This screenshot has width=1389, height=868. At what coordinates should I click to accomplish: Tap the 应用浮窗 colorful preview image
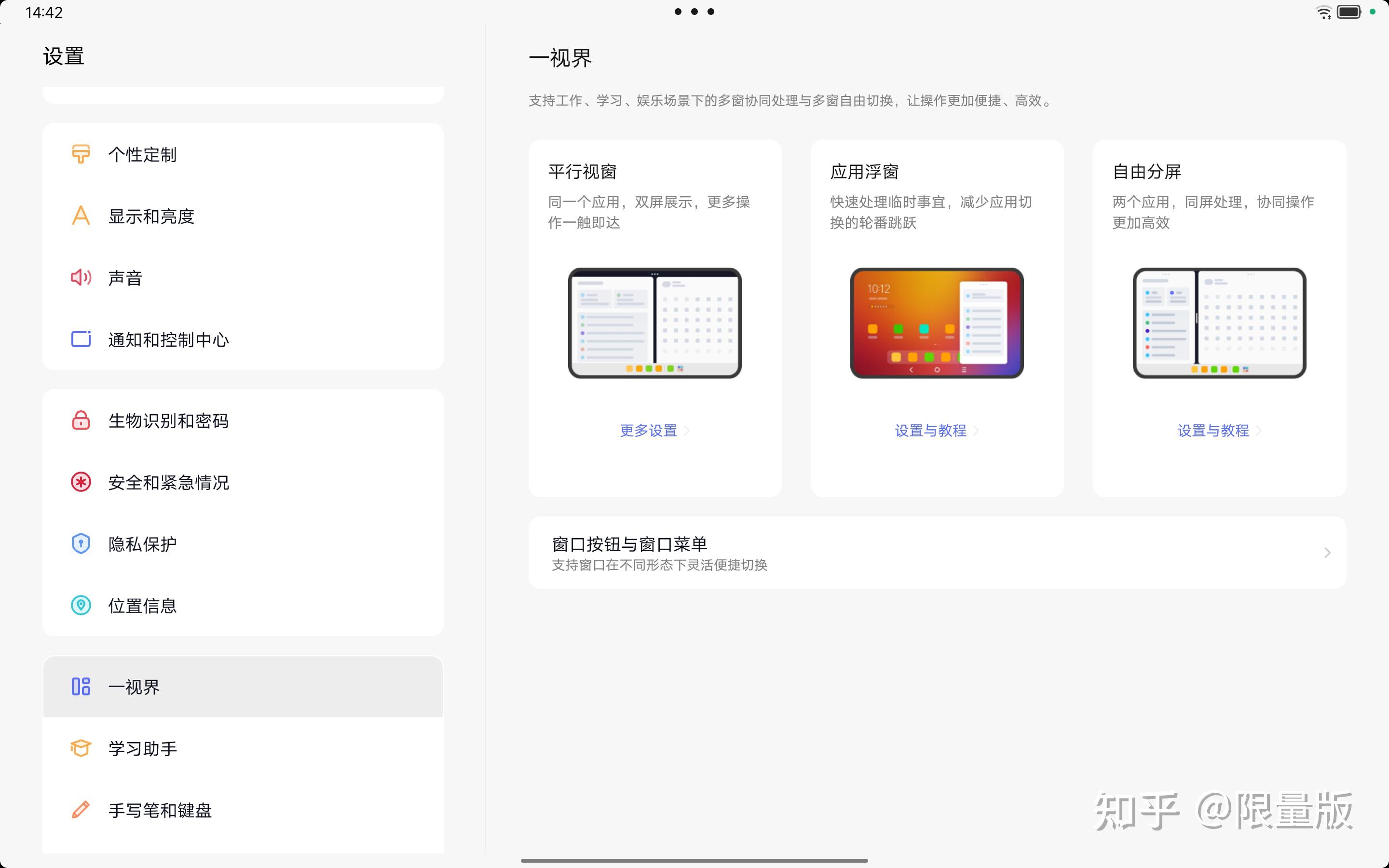pos(936,323)
